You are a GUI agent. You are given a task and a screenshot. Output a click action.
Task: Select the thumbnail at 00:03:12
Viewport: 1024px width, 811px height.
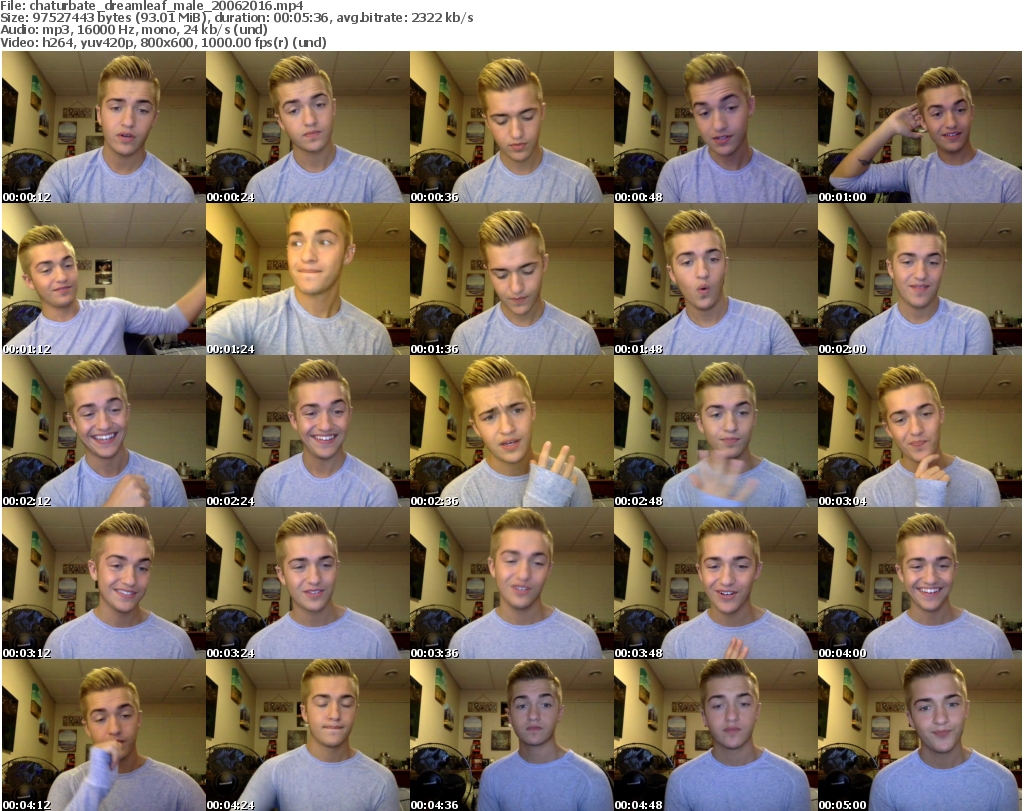tap(104, 584)
